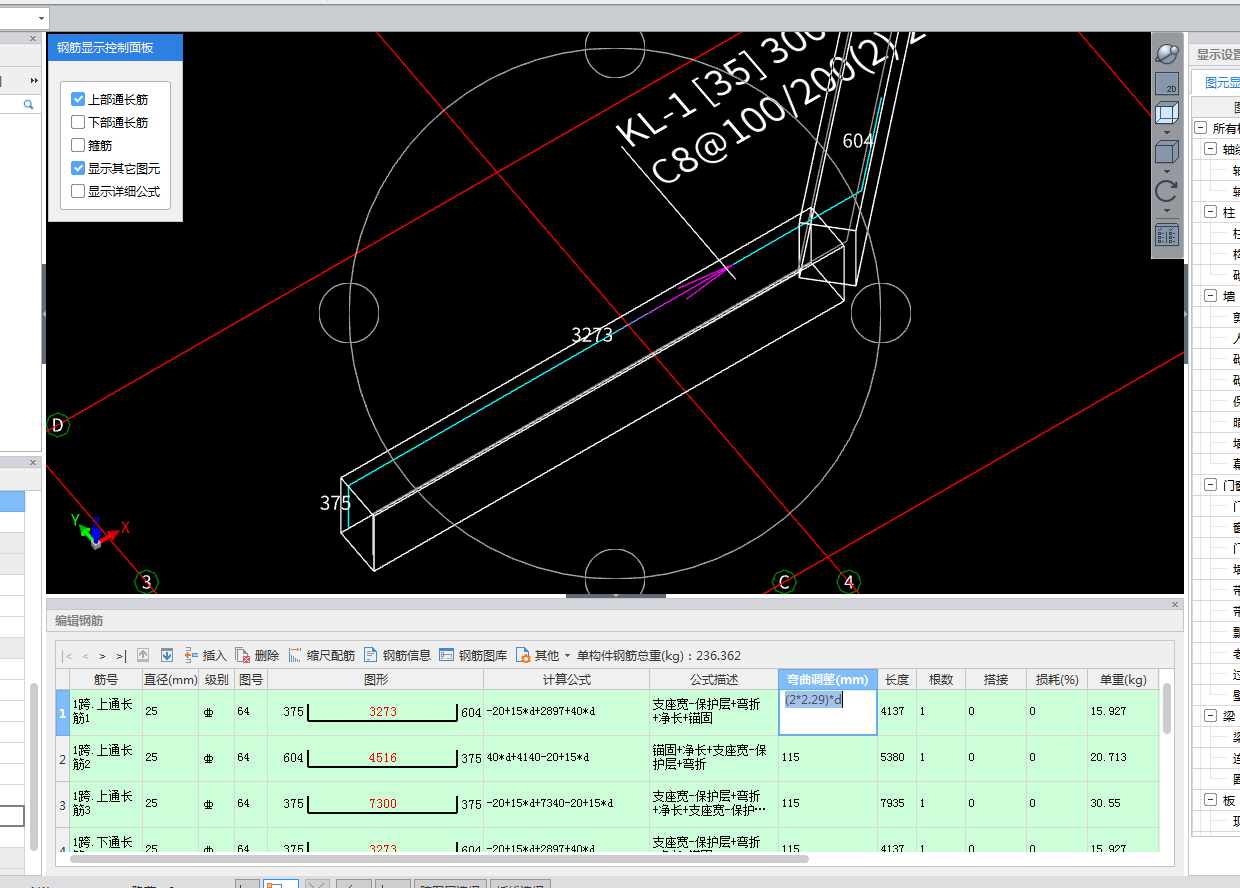Click the 计算公式 column header
1240x888 pixels.
click(x=566, y=680)
